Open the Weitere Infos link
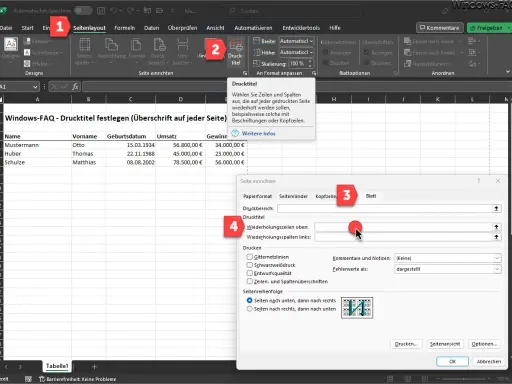 (x=258, y=133)
